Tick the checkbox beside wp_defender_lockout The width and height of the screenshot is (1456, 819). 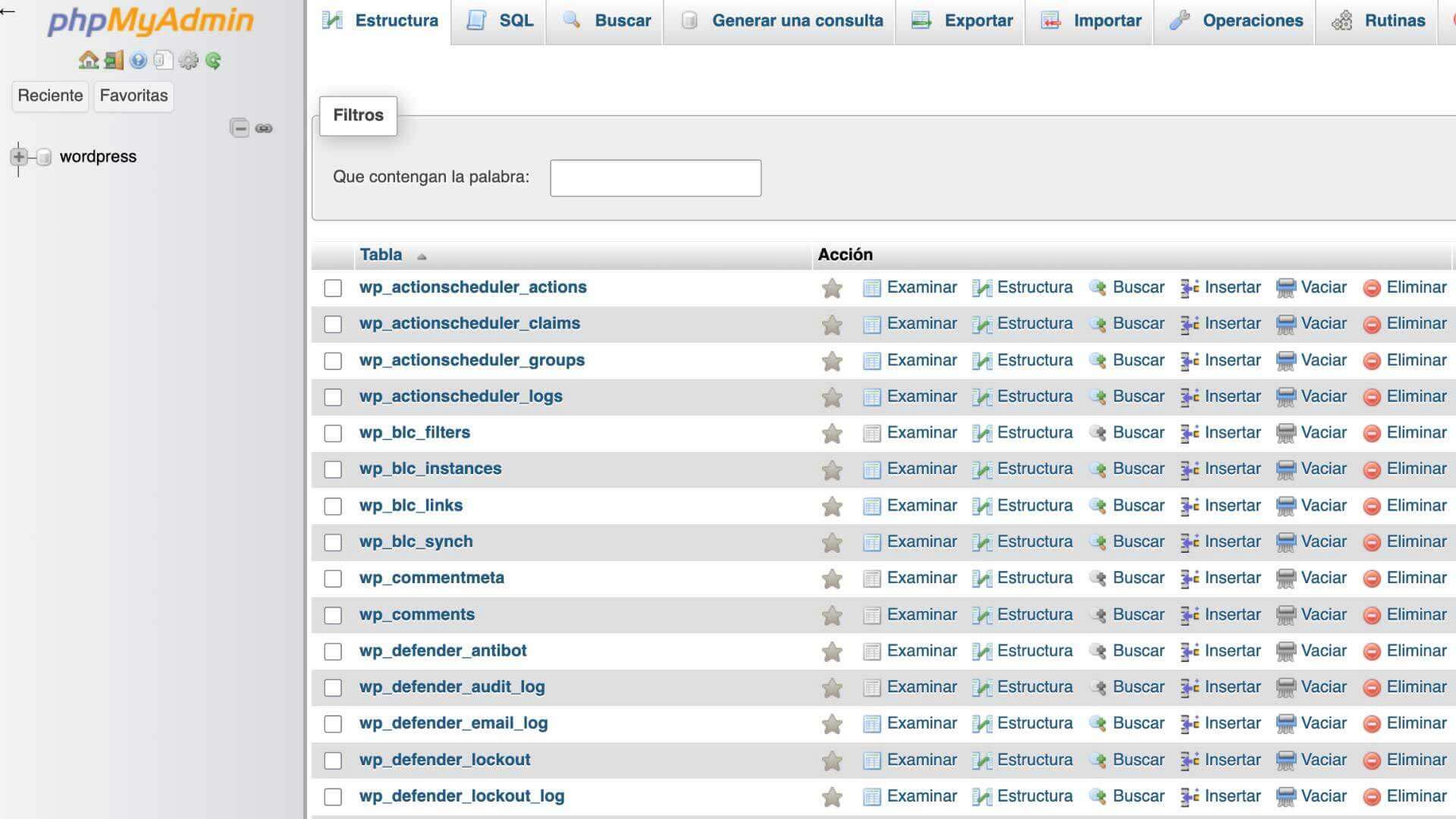[x=333, y=760]
